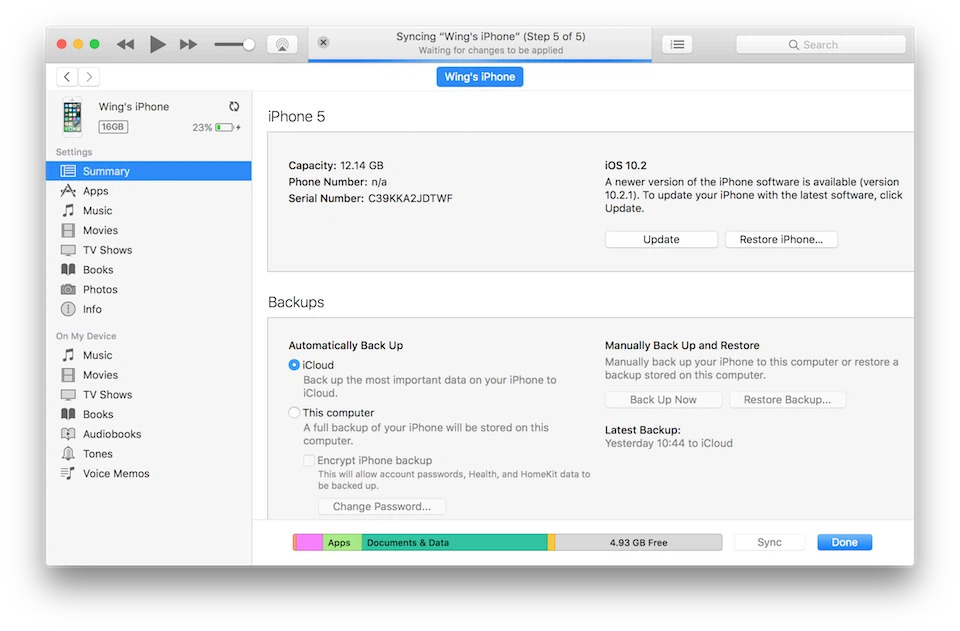Open Photos in the sidebar

click(149, 289)
